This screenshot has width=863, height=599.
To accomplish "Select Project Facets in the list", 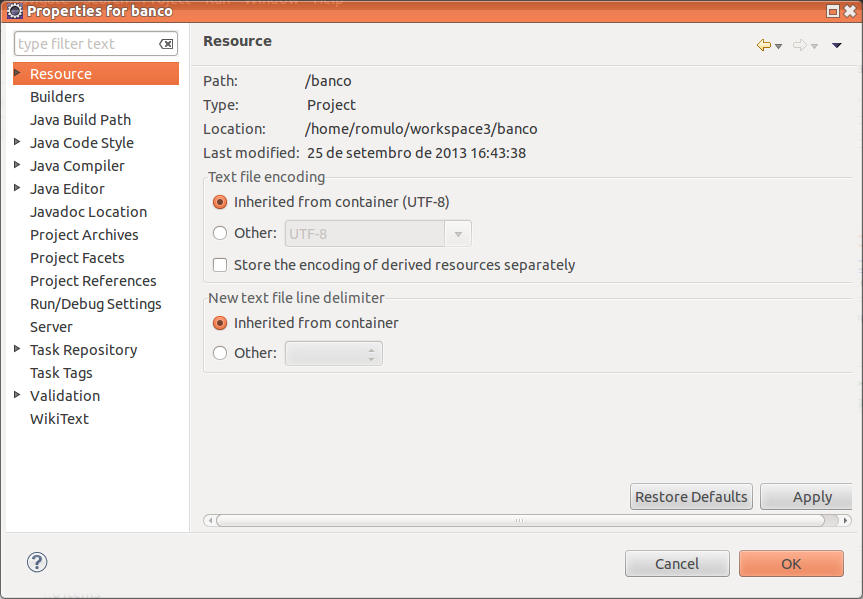I will (77, 258).
